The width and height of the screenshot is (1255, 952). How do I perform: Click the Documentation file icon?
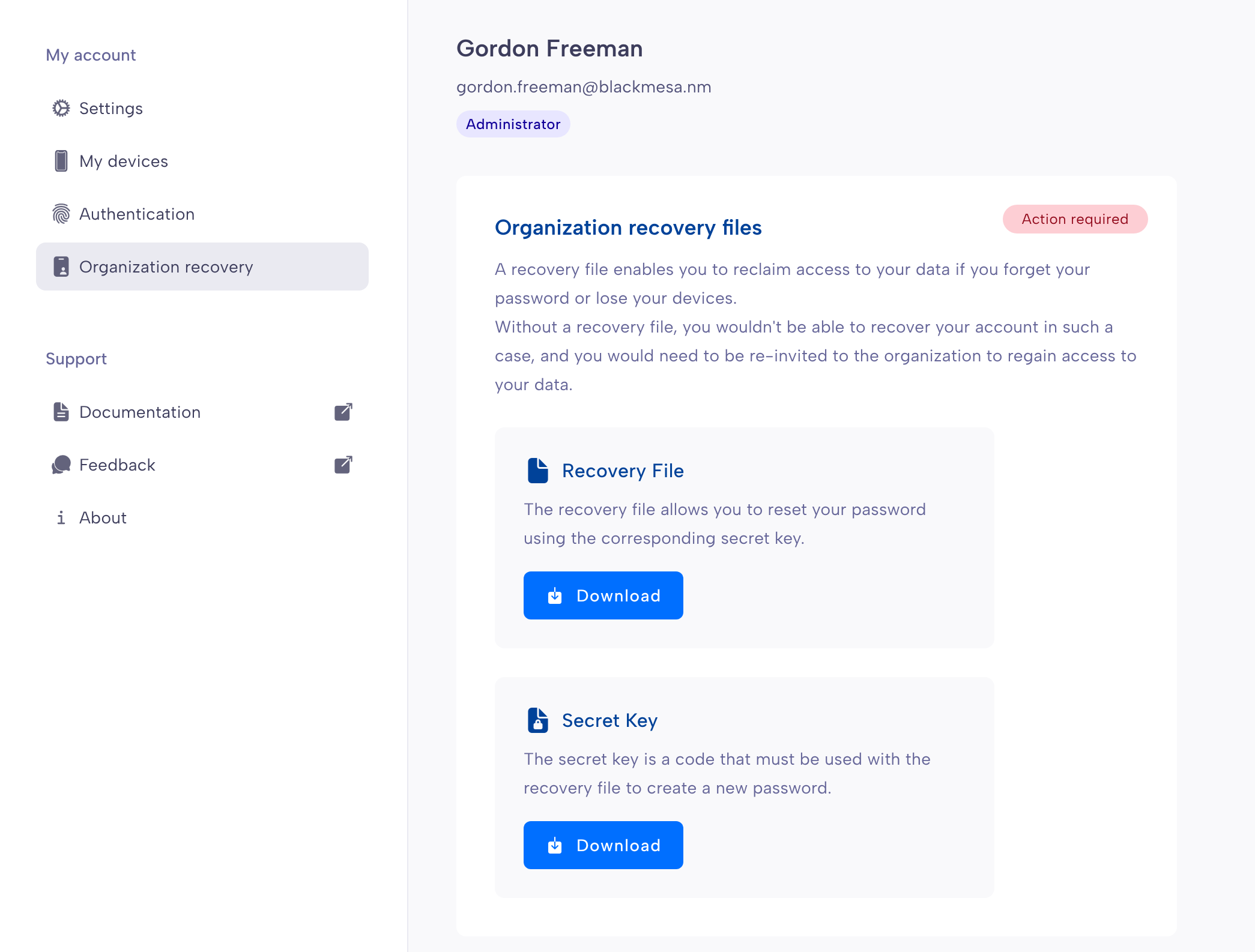(x=61, y=412)
